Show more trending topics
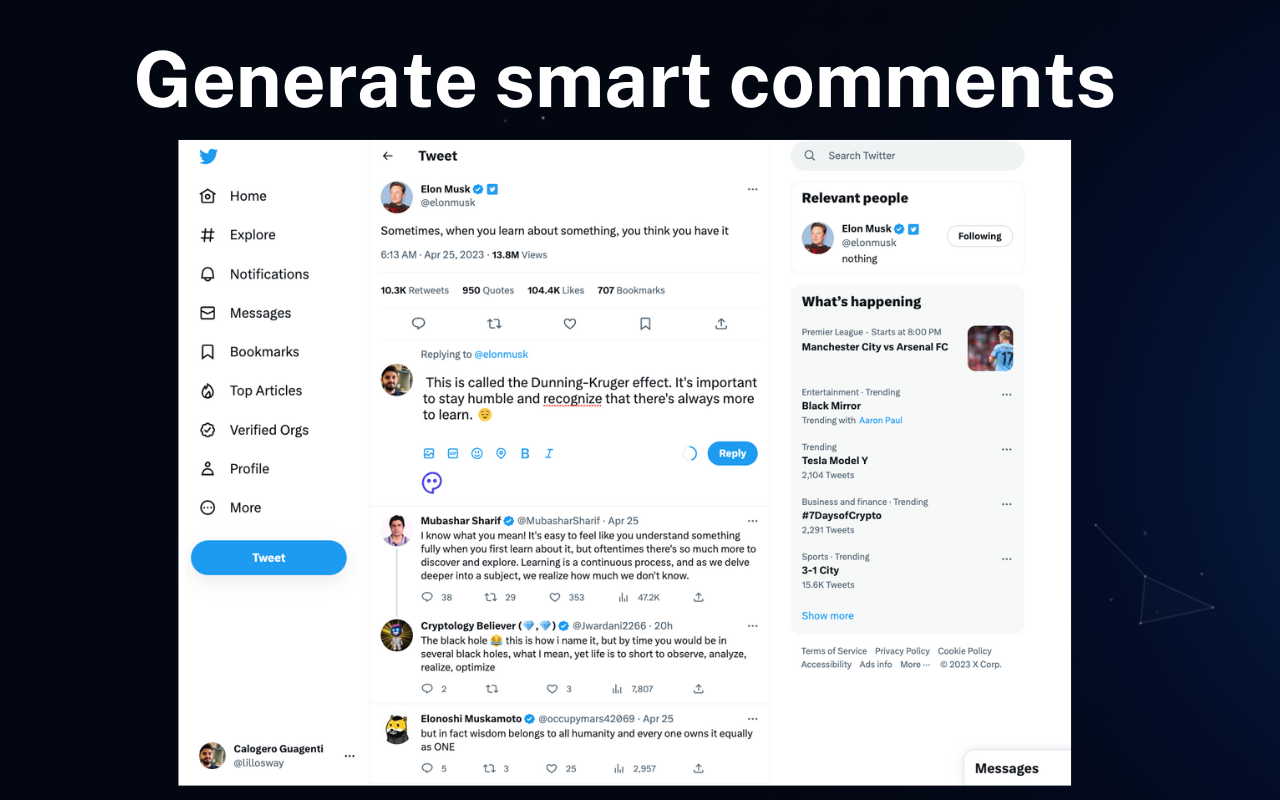Screen dimensions: 1280x800 pos(827,615)
